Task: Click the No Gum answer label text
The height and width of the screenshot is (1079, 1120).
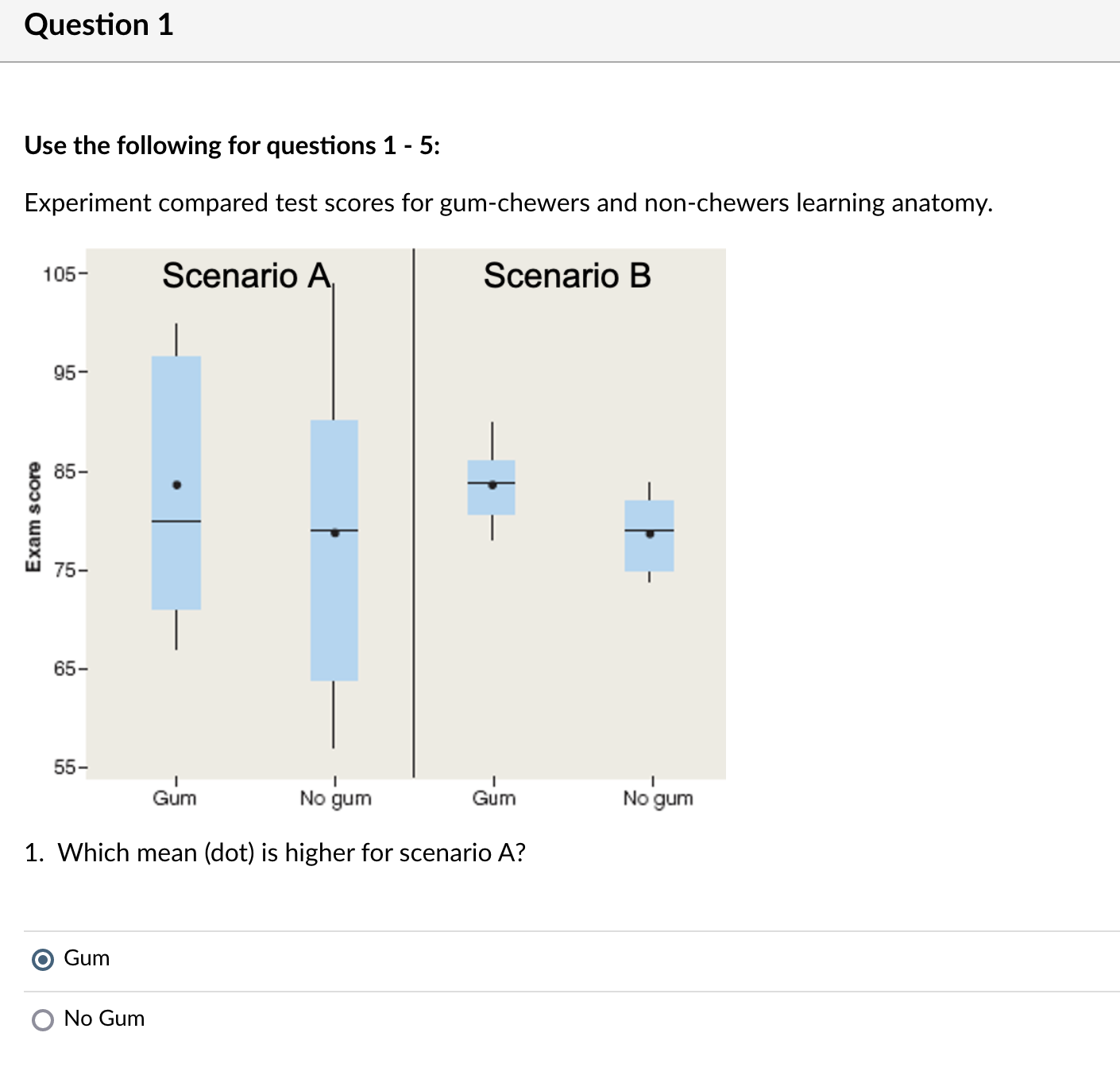Action: point(104,1019)
